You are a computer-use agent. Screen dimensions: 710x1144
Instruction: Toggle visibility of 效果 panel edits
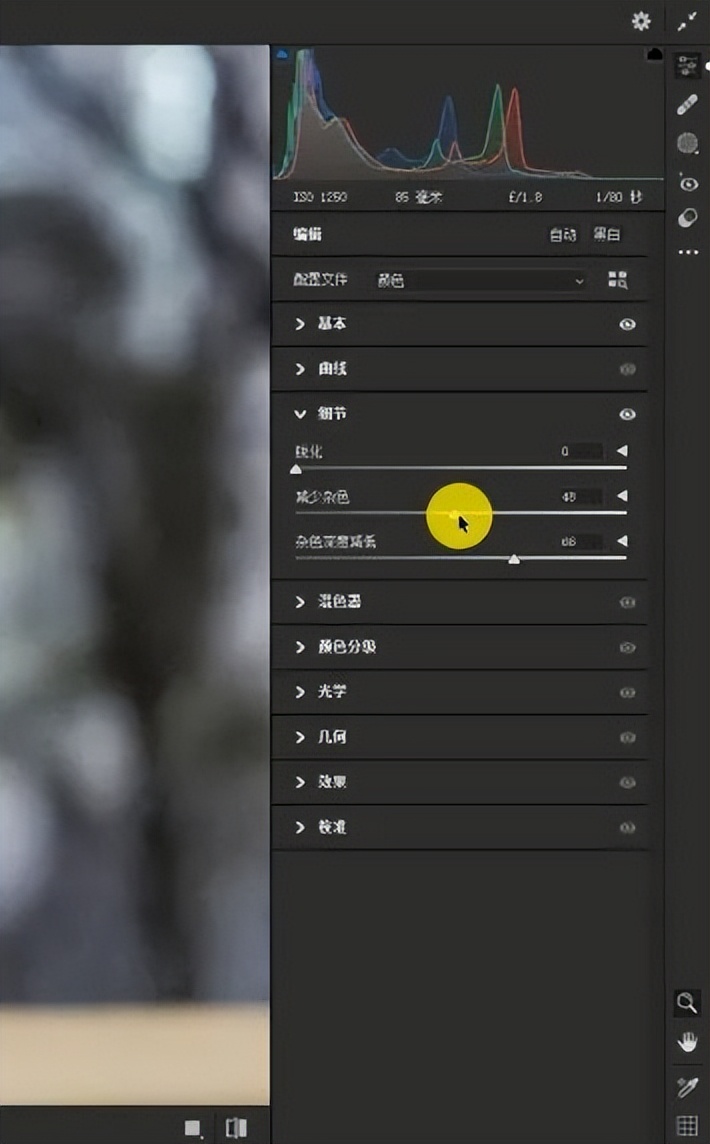click(x=627, y=782)
